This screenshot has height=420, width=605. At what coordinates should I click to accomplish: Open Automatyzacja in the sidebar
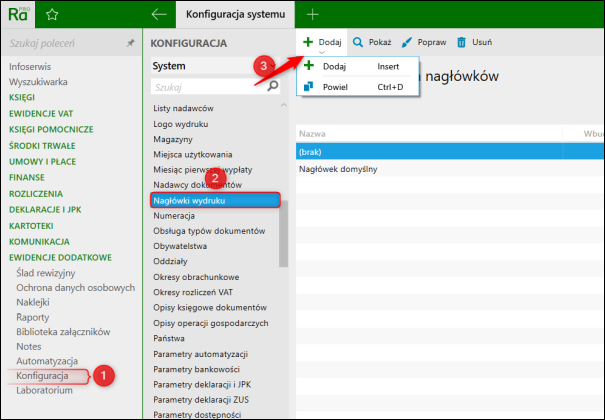(x=47, y=361)
